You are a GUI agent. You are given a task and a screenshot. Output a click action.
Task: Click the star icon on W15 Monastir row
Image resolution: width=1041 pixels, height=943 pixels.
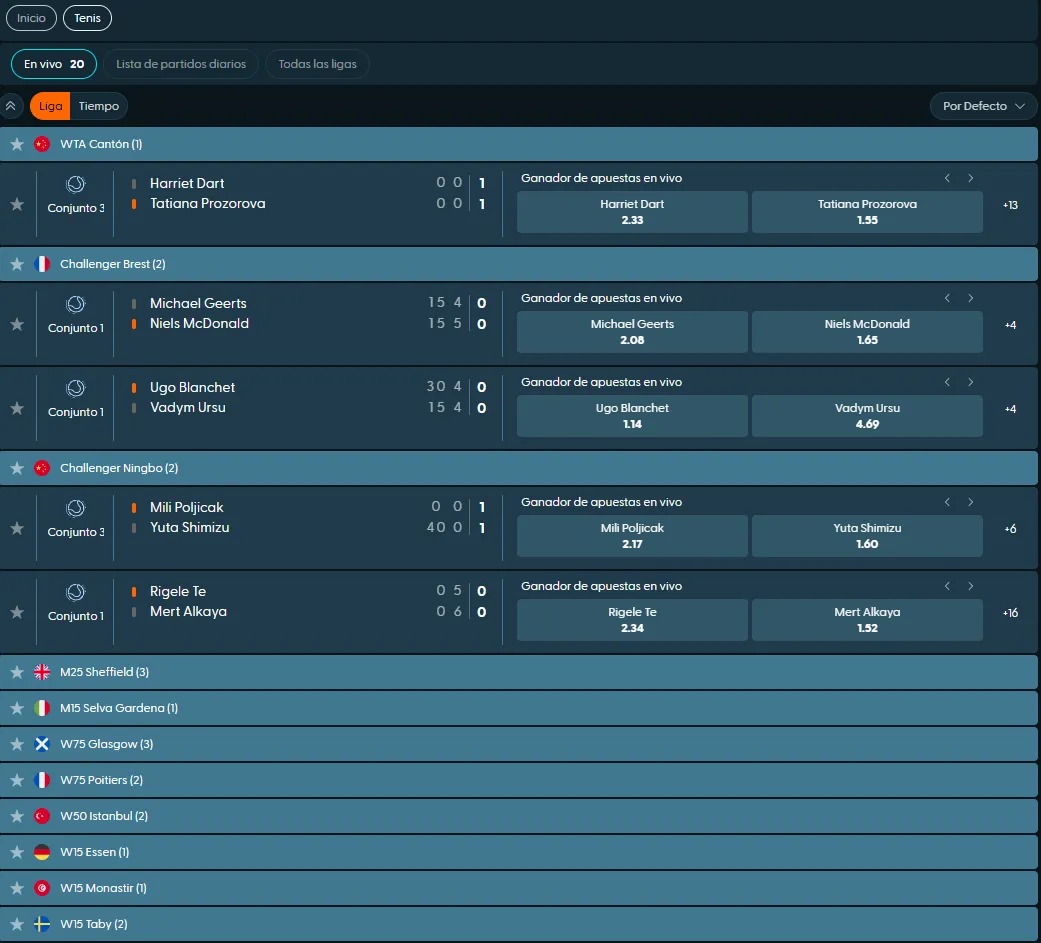click(17, 888)
